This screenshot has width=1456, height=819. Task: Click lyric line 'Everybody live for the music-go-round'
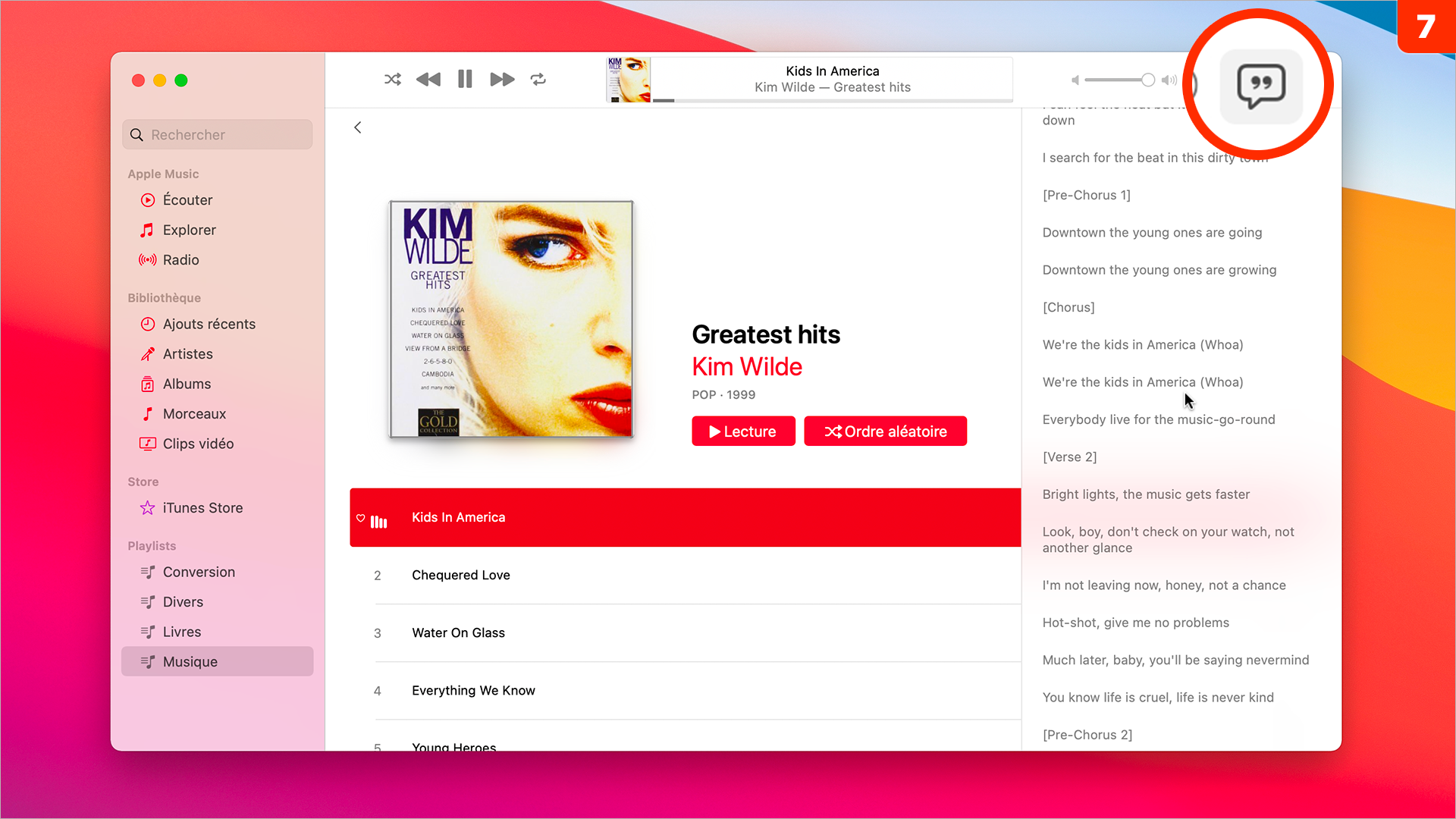coord(1159,420)
